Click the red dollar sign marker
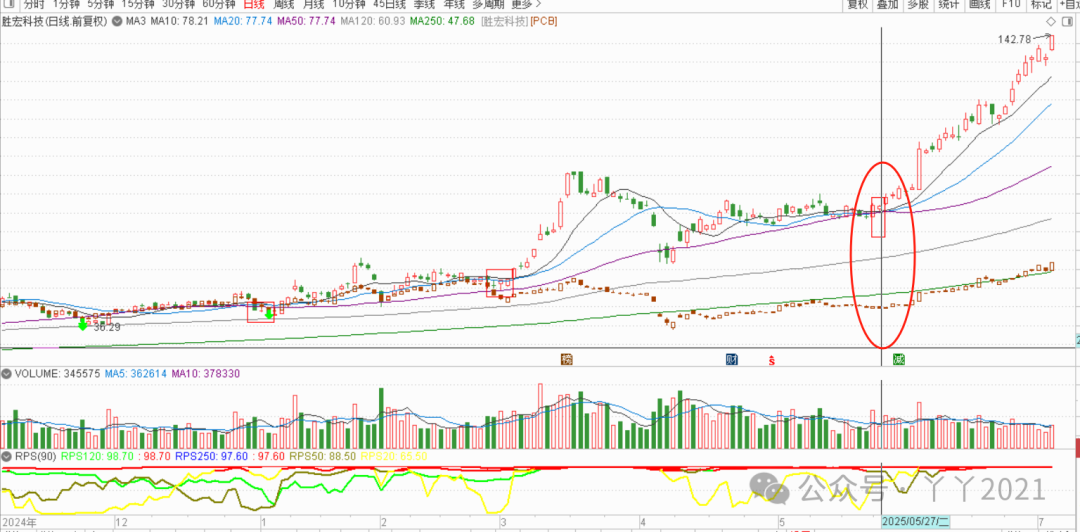Viewport: 1080px width, 532px height. coord(770,360)
